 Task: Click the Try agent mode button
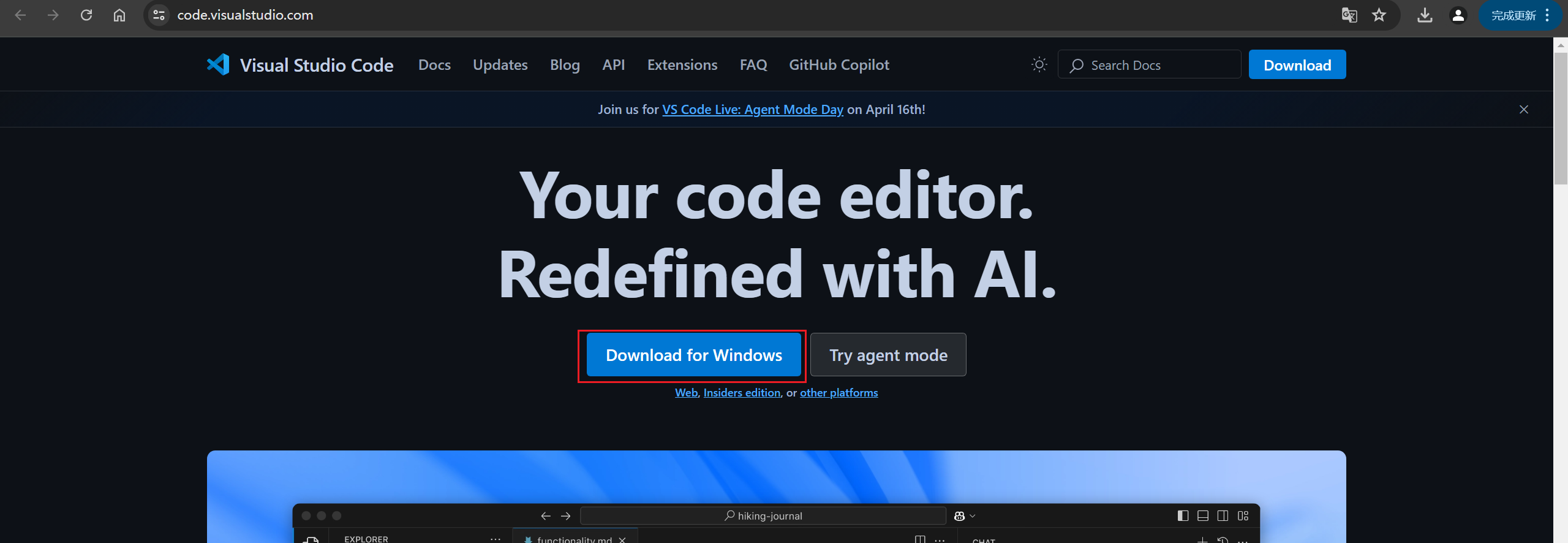pyautogui.click(x=888, y=355)
